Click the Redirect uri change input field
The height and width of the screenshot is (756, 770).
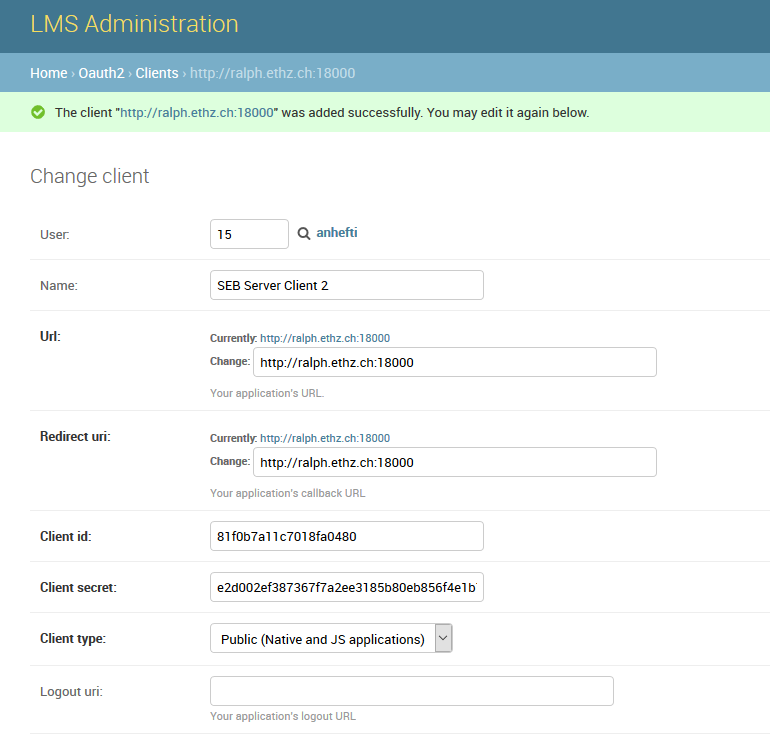[454, 462]
